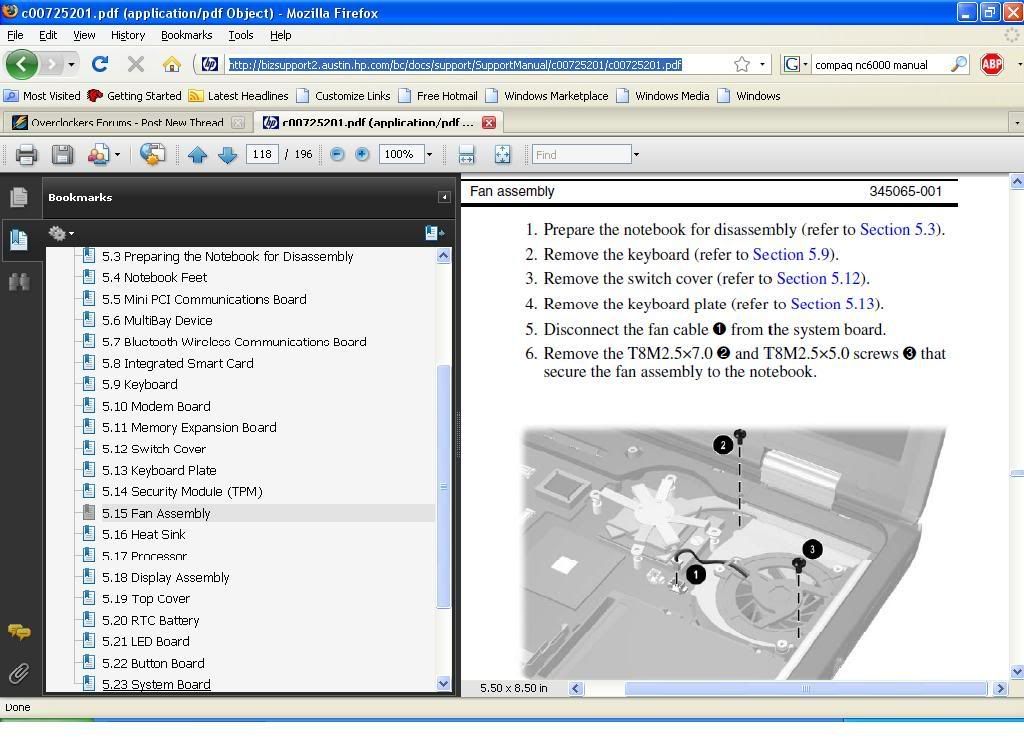Go to the Firefox Home page
The height and width of the screenshot is (742, 1024).
172,64
